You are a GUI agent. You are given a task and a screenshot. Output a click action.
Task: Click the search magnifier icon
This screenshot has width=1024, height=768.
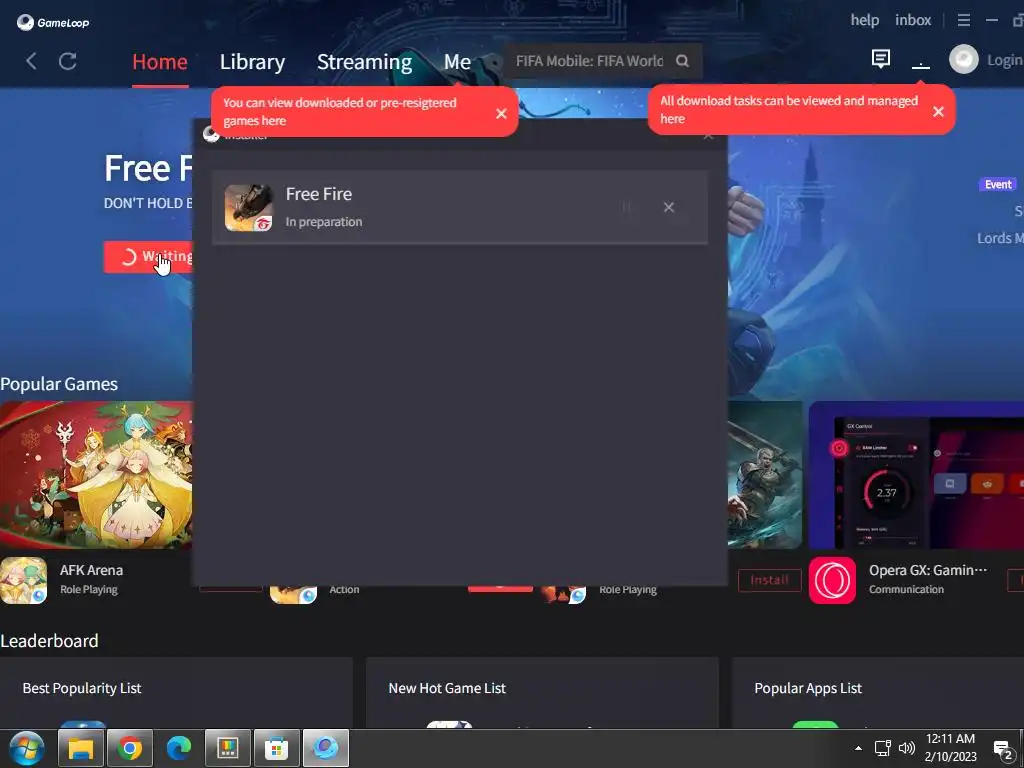click(682, 61)
